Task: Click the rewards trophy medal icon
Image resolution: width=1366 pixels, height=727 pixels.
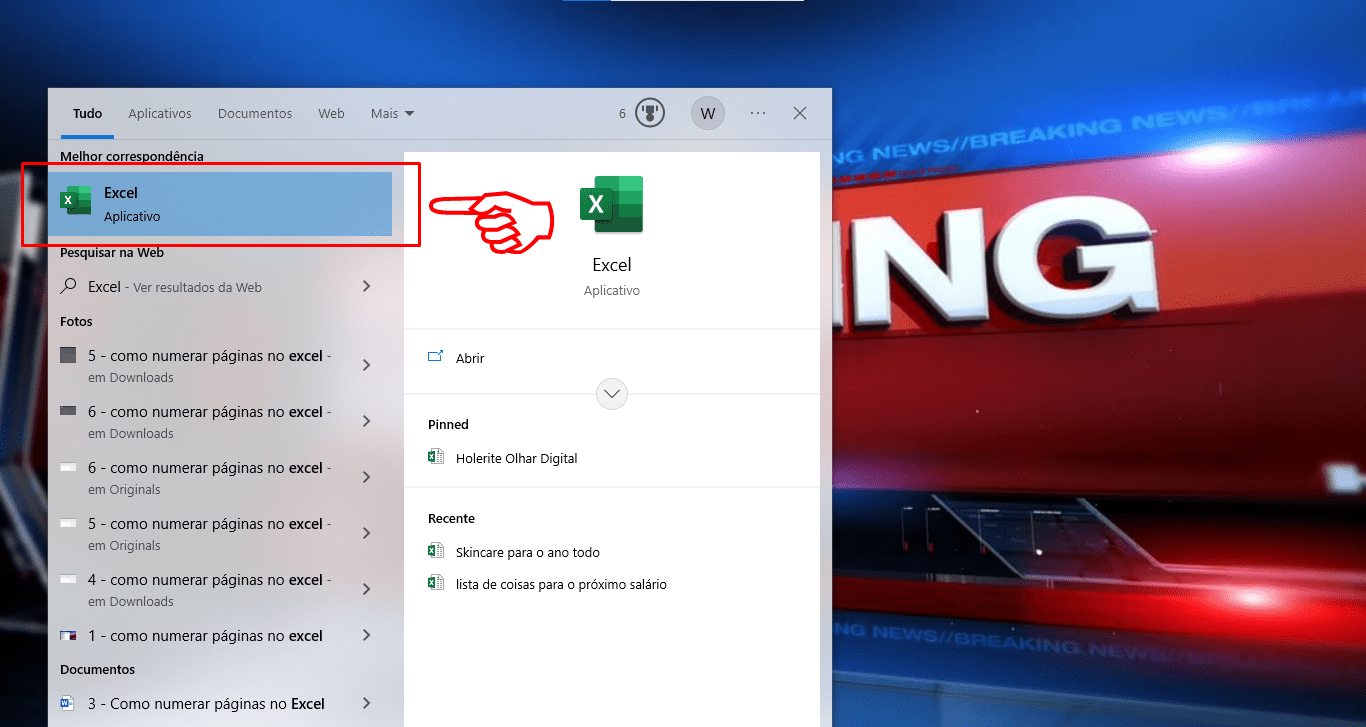Action: point(650,113)
